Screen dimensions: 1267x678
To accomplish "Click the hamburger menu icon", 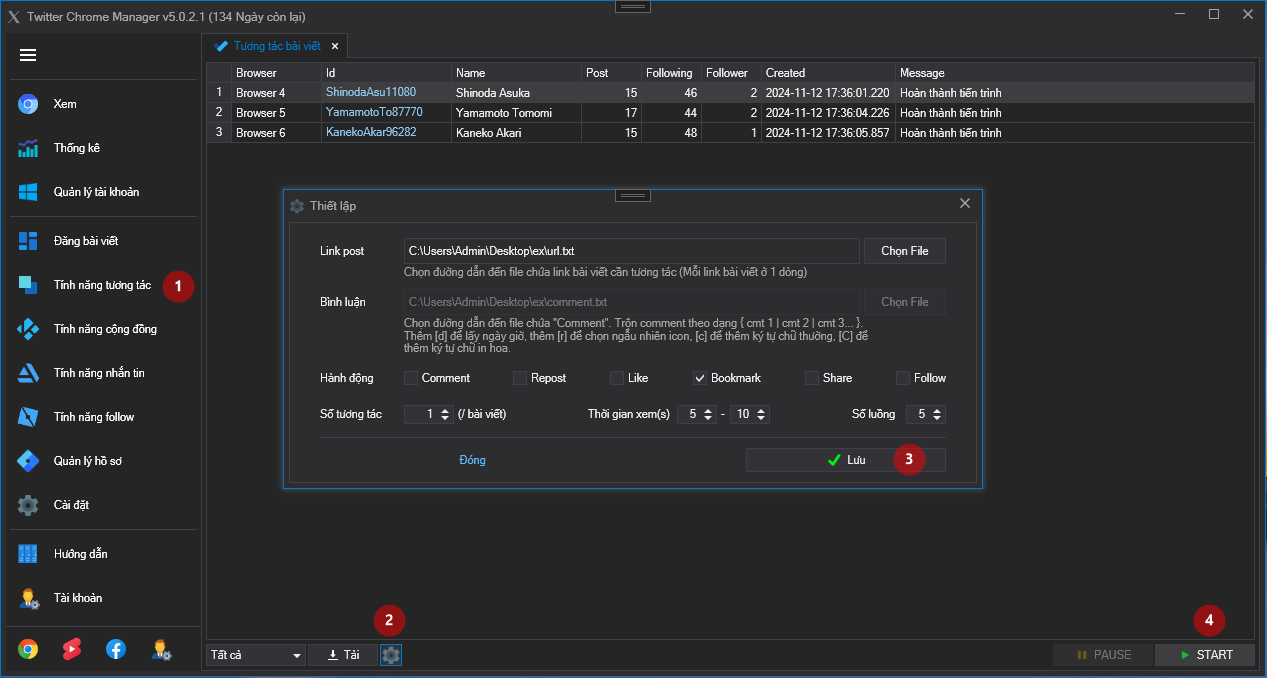I will [28, 55].
